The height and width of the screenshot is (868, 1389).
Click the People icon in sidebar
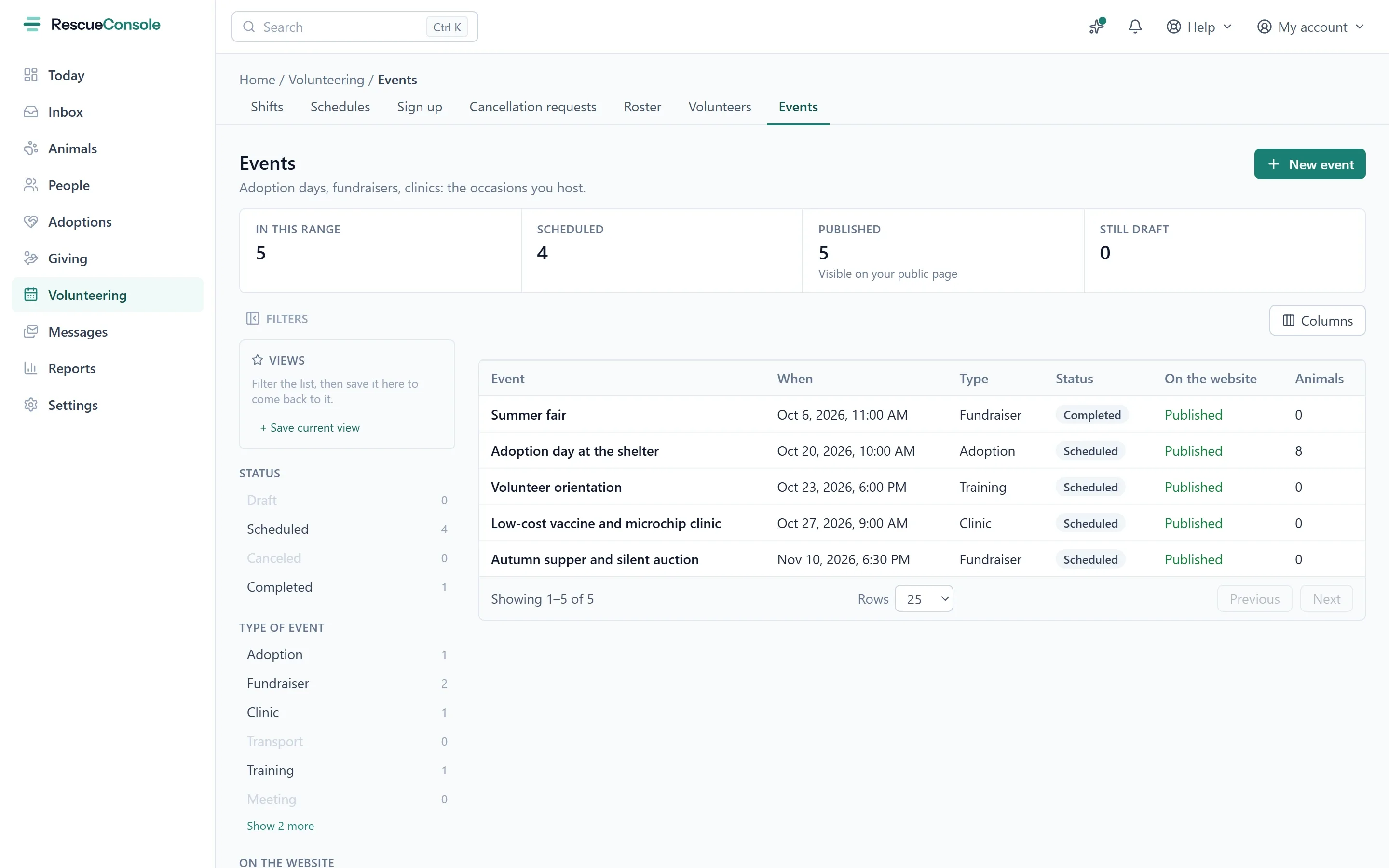pyautogui.click(x=31, y=186)
